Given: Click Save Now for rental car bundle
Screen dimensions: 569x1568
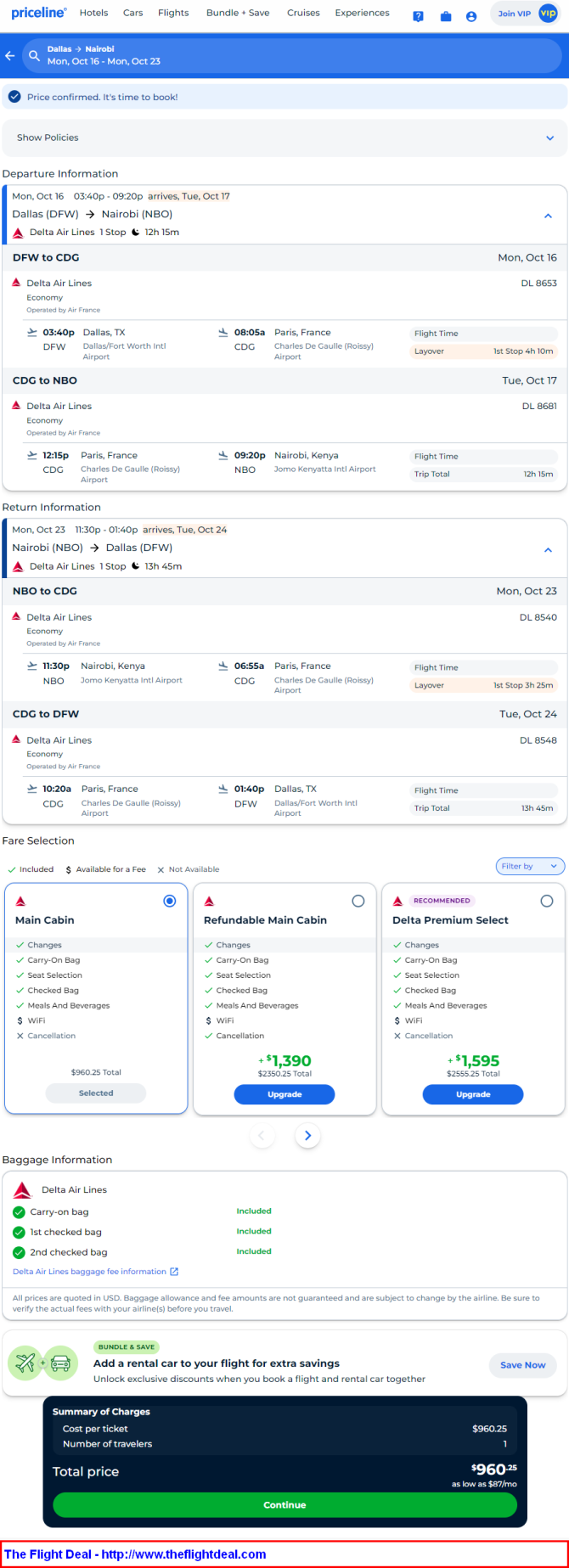Looking at the screenshot, I should click(x=523, y=1365).
